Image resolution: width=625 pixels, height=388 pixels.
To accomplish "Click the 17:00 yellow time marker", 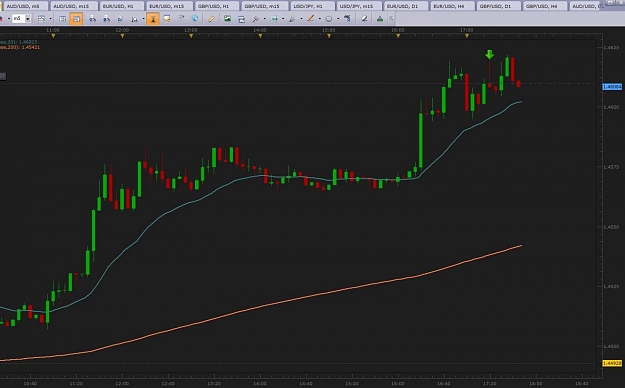I will (467, 36).
